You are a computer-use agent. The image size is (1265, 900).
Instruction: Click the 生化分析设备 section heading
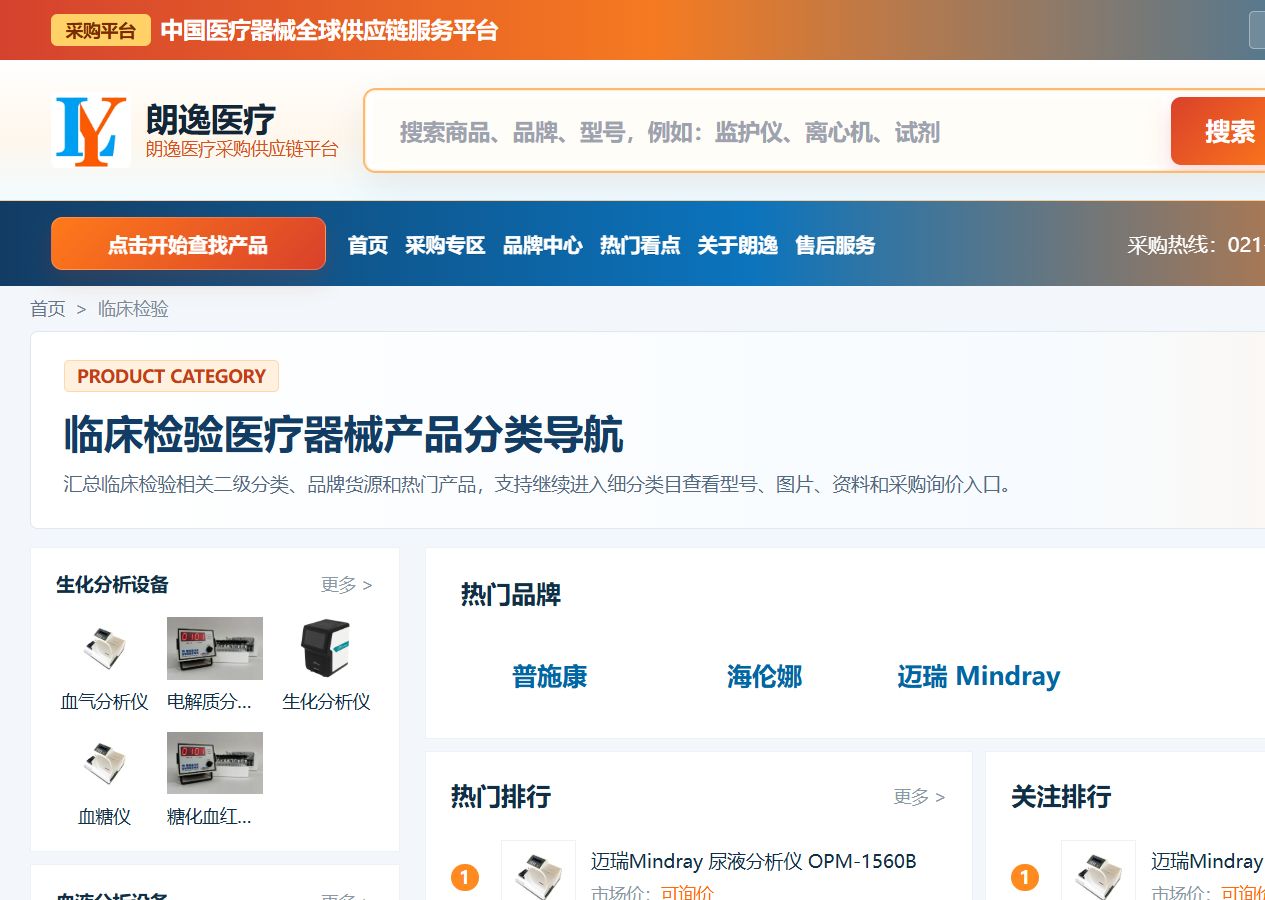(112, 585)
